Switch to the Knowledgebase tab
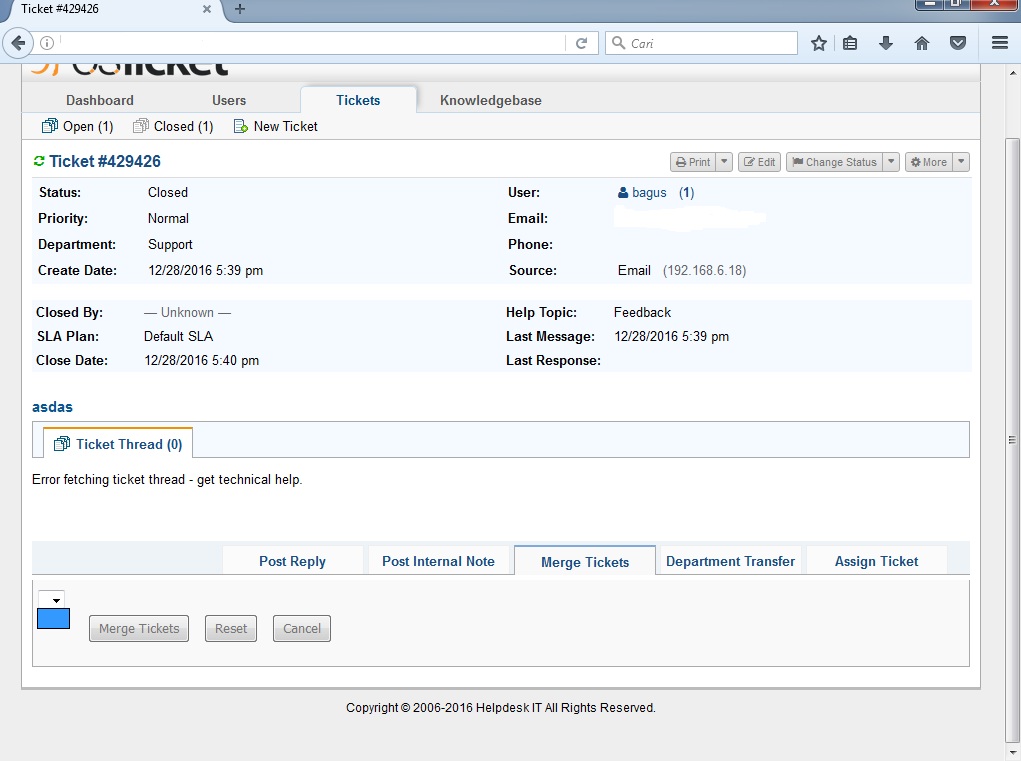 point(490,100)
